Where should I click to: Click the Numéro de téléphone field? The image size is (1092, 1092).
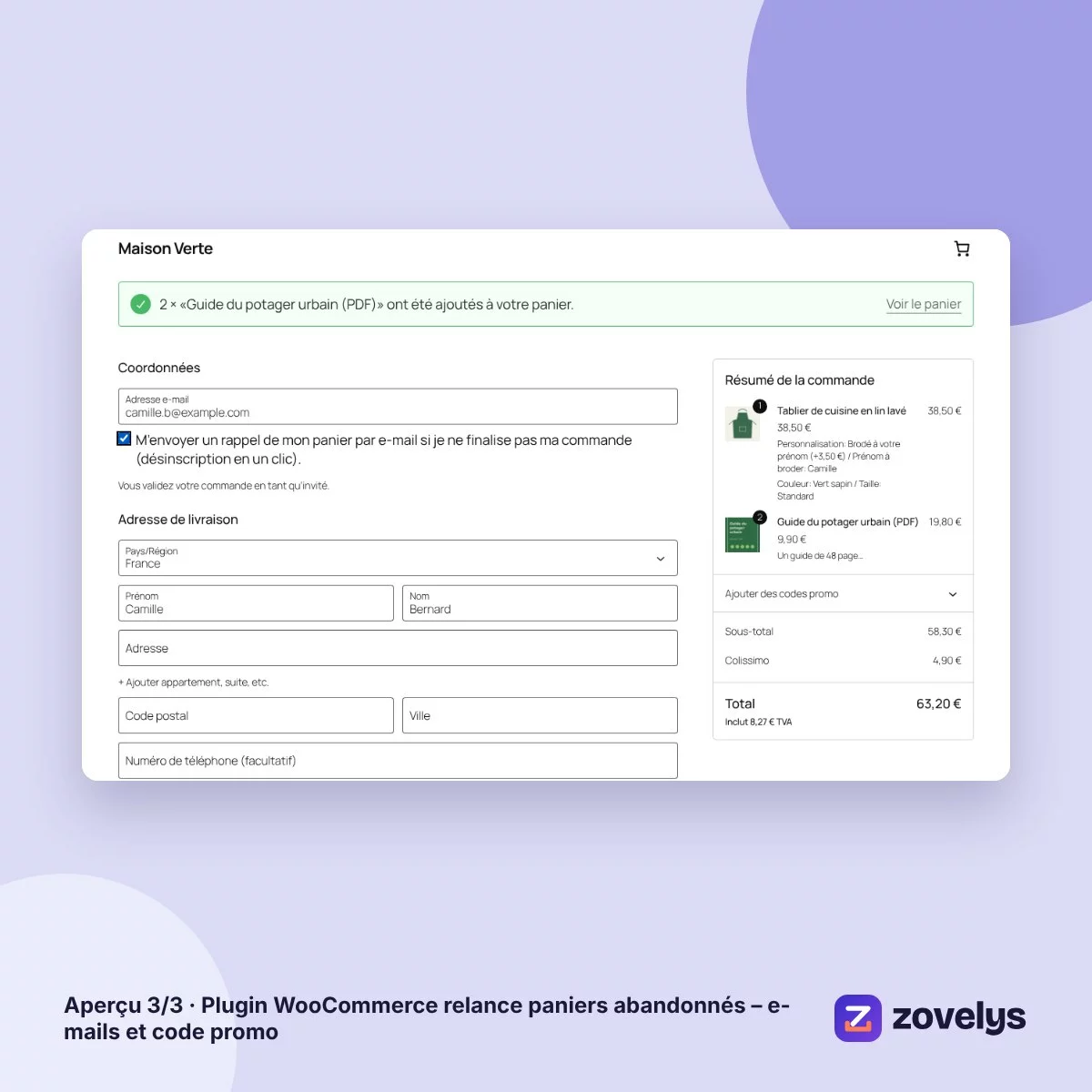[x=398, y=761]
